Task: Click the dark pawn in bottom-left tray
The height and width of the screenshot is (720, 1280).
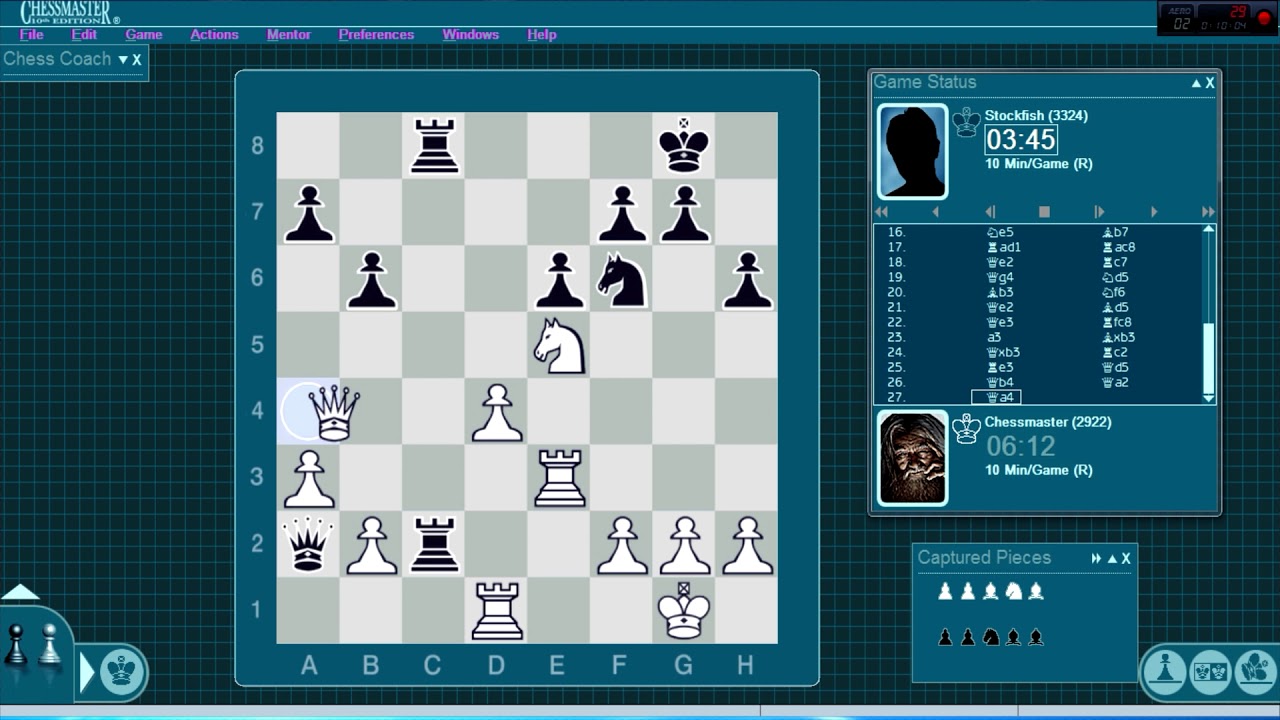Action: [16, 645]
